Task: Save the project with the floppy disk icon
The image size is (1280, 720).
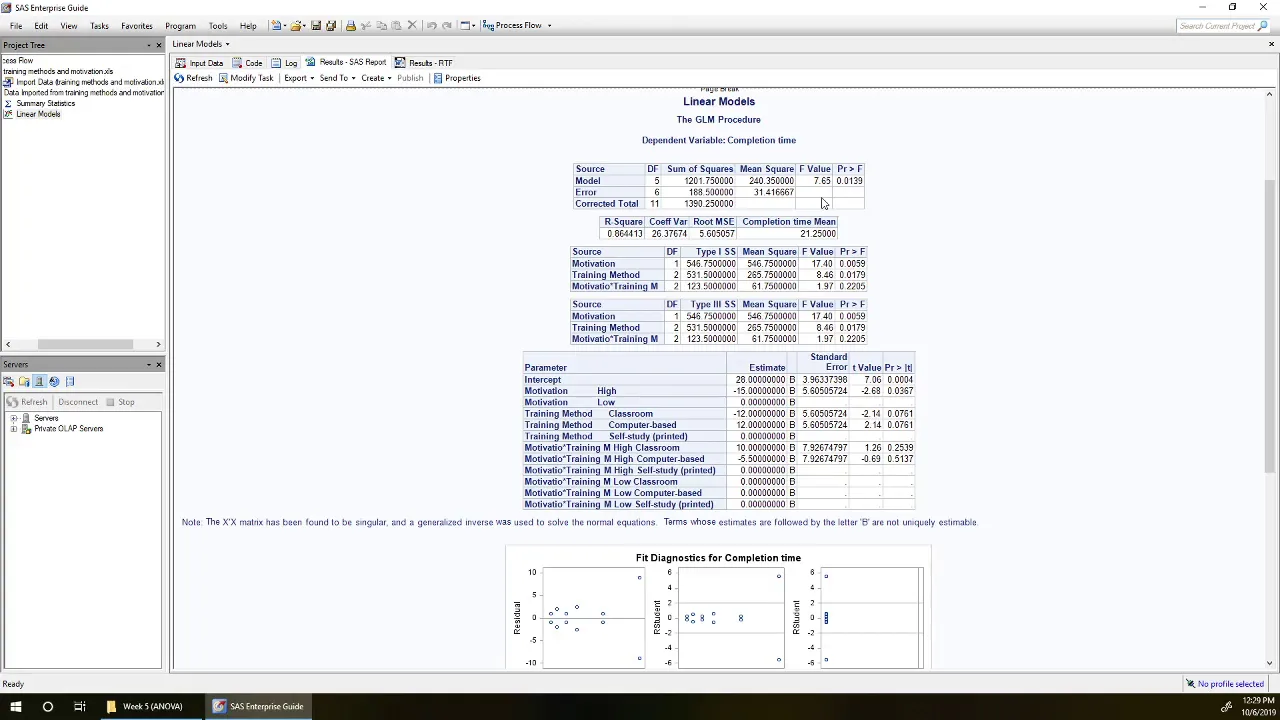Action: pyautogui.click(x=316, y=25)
